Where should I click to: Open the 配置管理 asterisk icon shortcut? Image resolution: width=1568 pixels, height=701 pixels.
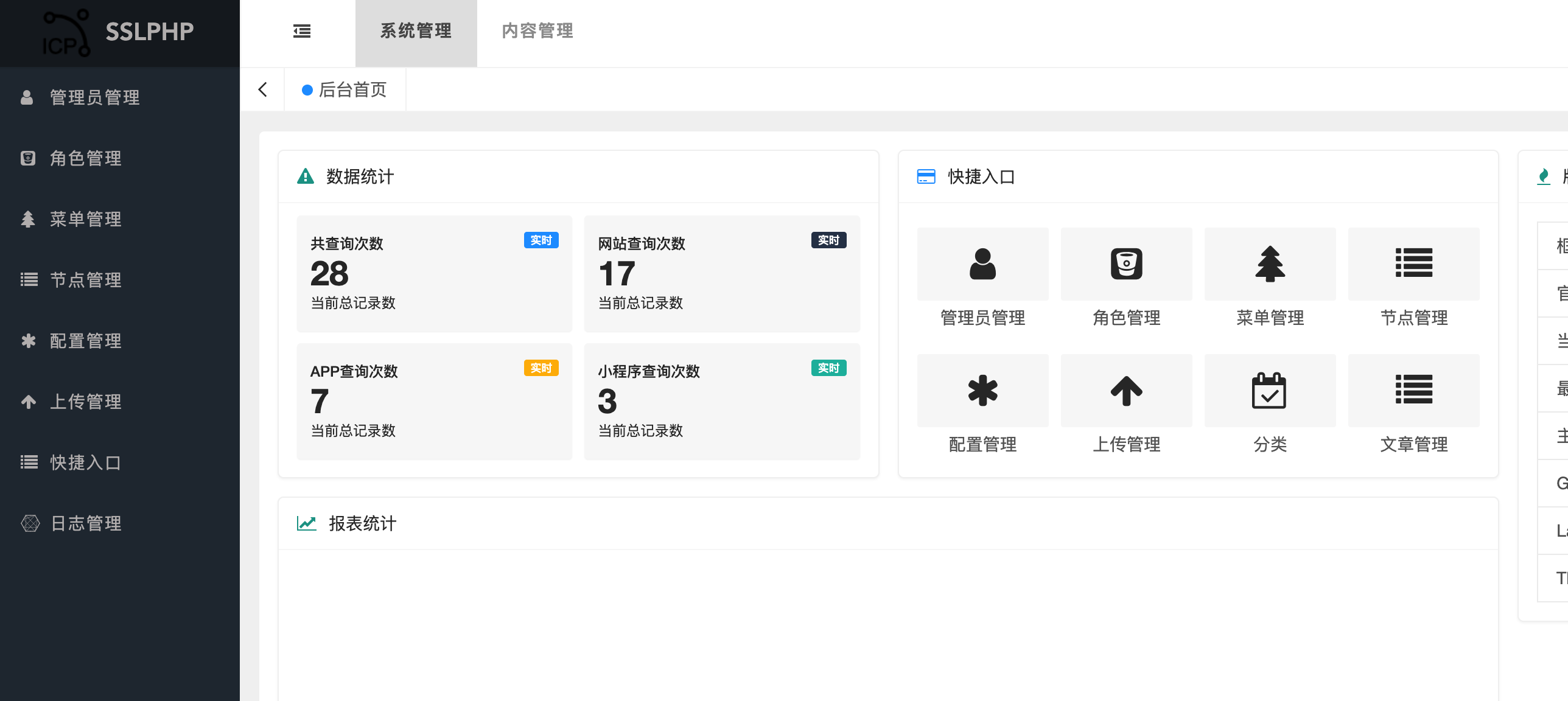click(982, 391)
